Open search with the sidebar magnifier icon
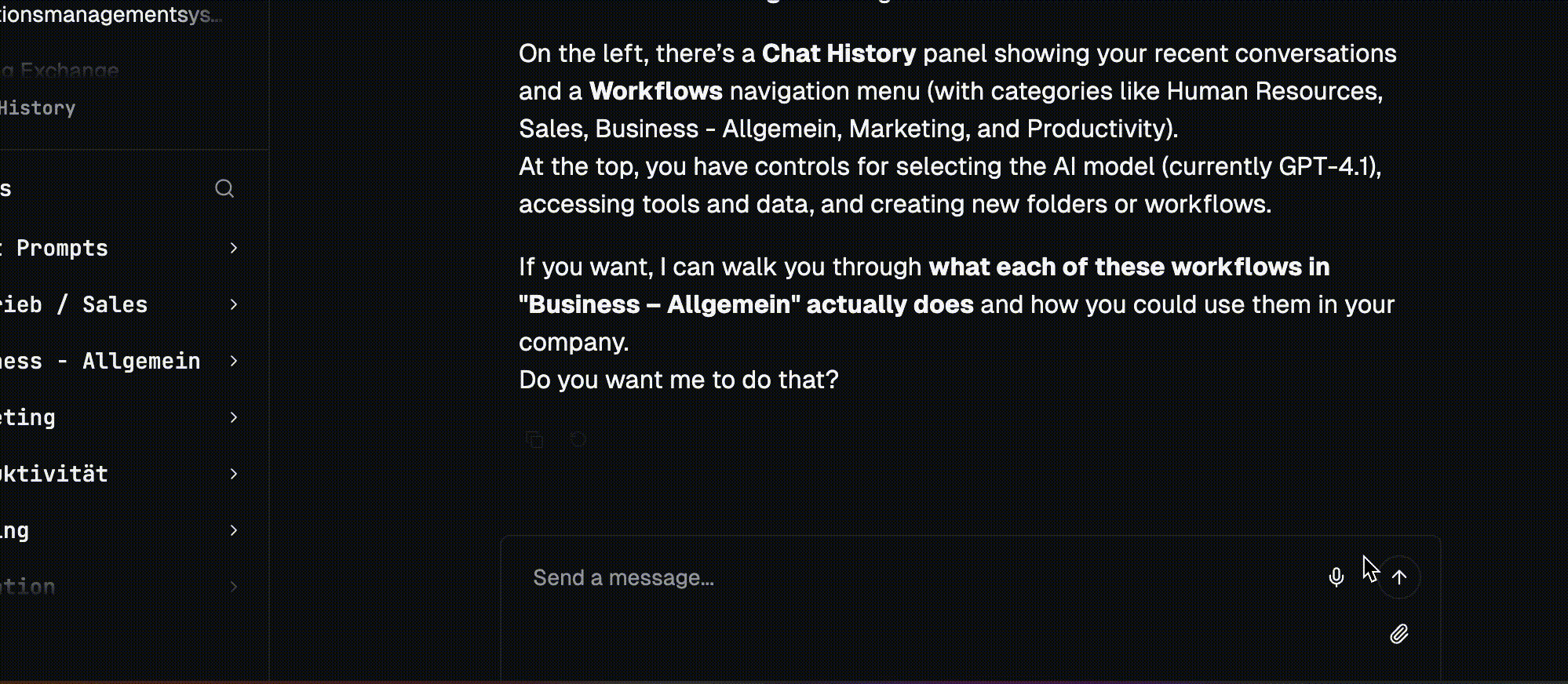Image resolution: width=1568 pixels, height=684 pixels. tap(224, 188)
